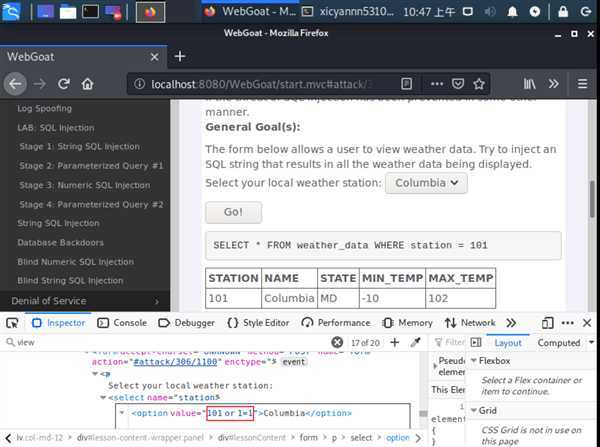Select the Layout sidebar tab
This screenshot has width=600, height=447.
coord(508,343)
